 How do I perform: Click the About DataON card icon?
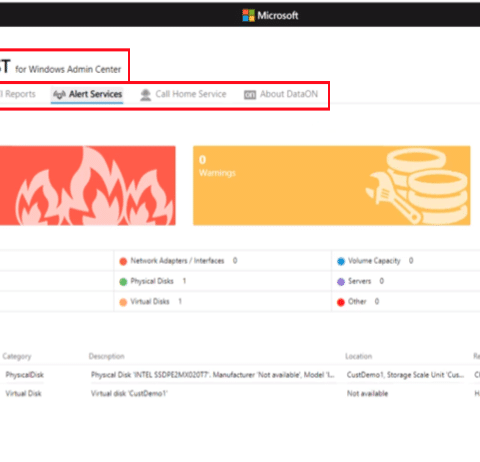coord(250,95)
